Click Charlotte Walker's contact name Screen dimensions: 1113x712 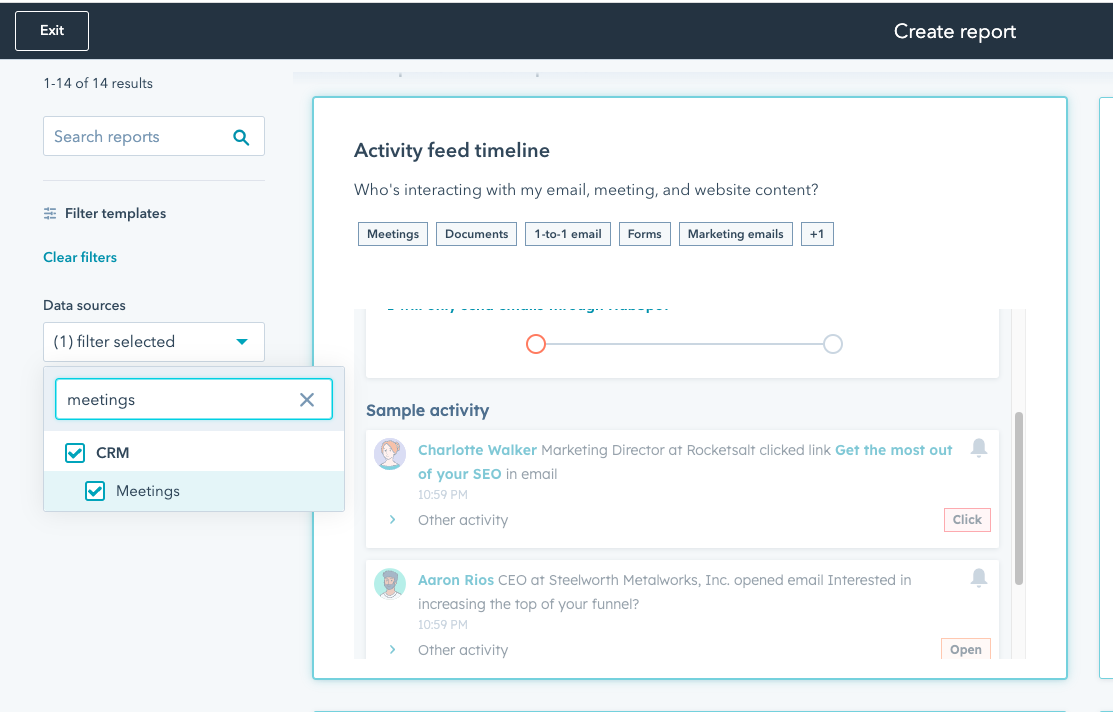477,450
